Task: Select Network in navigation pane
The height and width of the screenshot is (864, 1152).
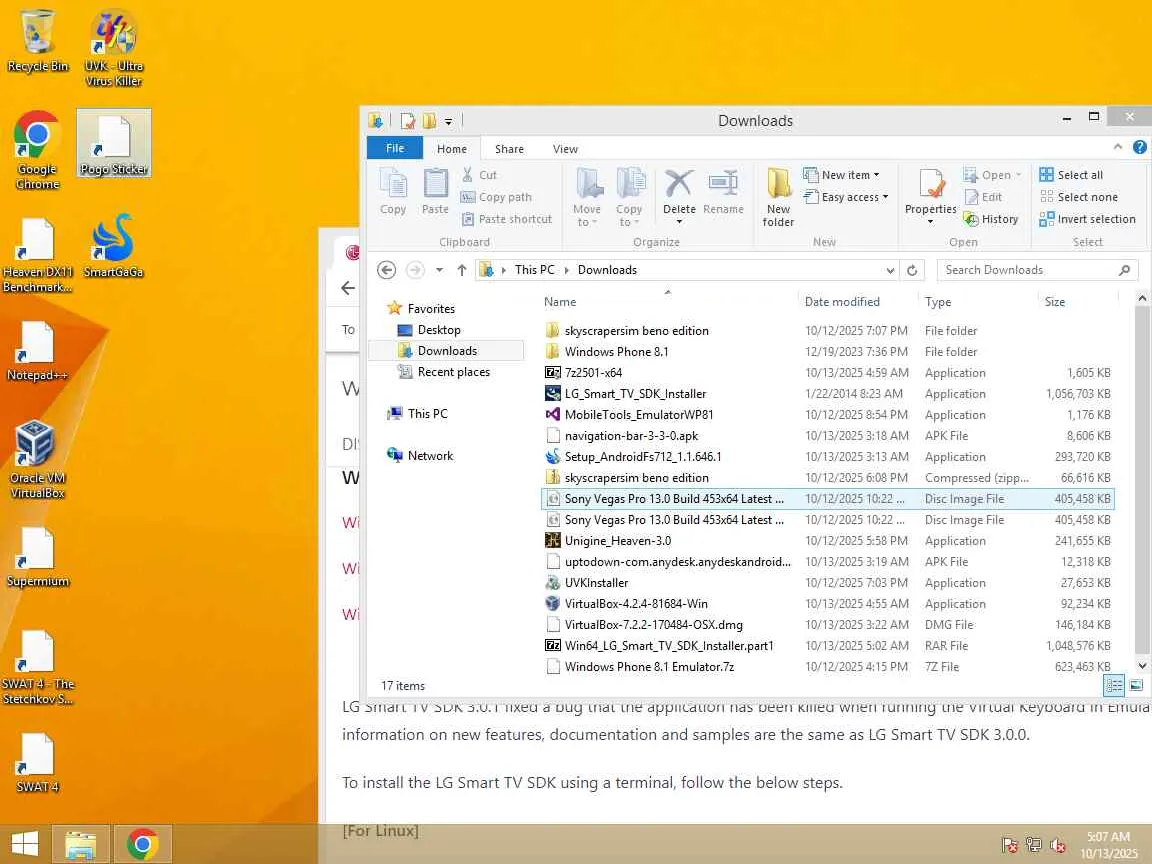Action: (x=430, y=456)
